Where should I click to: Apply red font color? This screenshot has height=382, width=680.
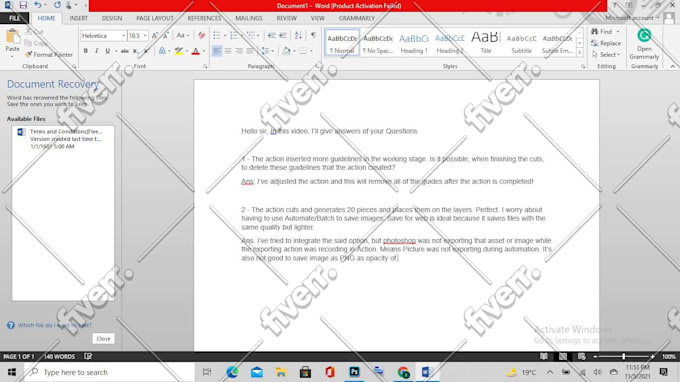click(196, 51)
